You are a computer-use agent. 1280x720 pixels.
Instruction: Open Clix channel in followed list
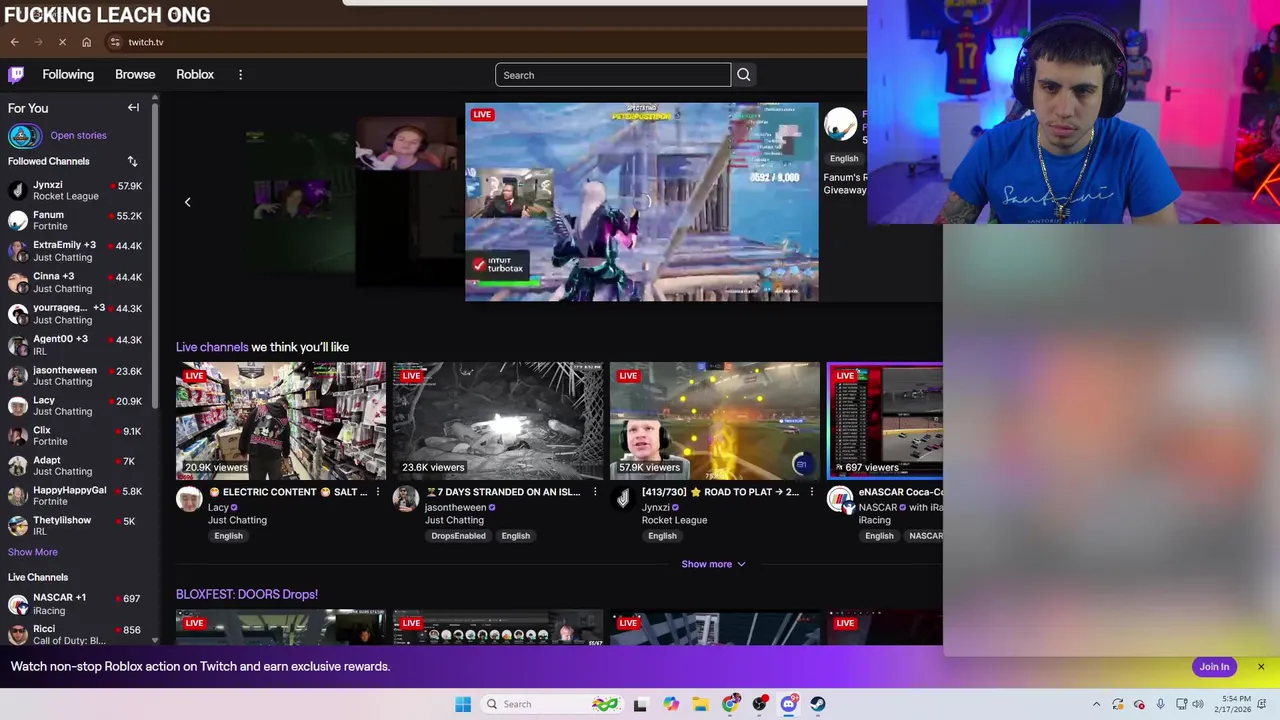(76, 436)
